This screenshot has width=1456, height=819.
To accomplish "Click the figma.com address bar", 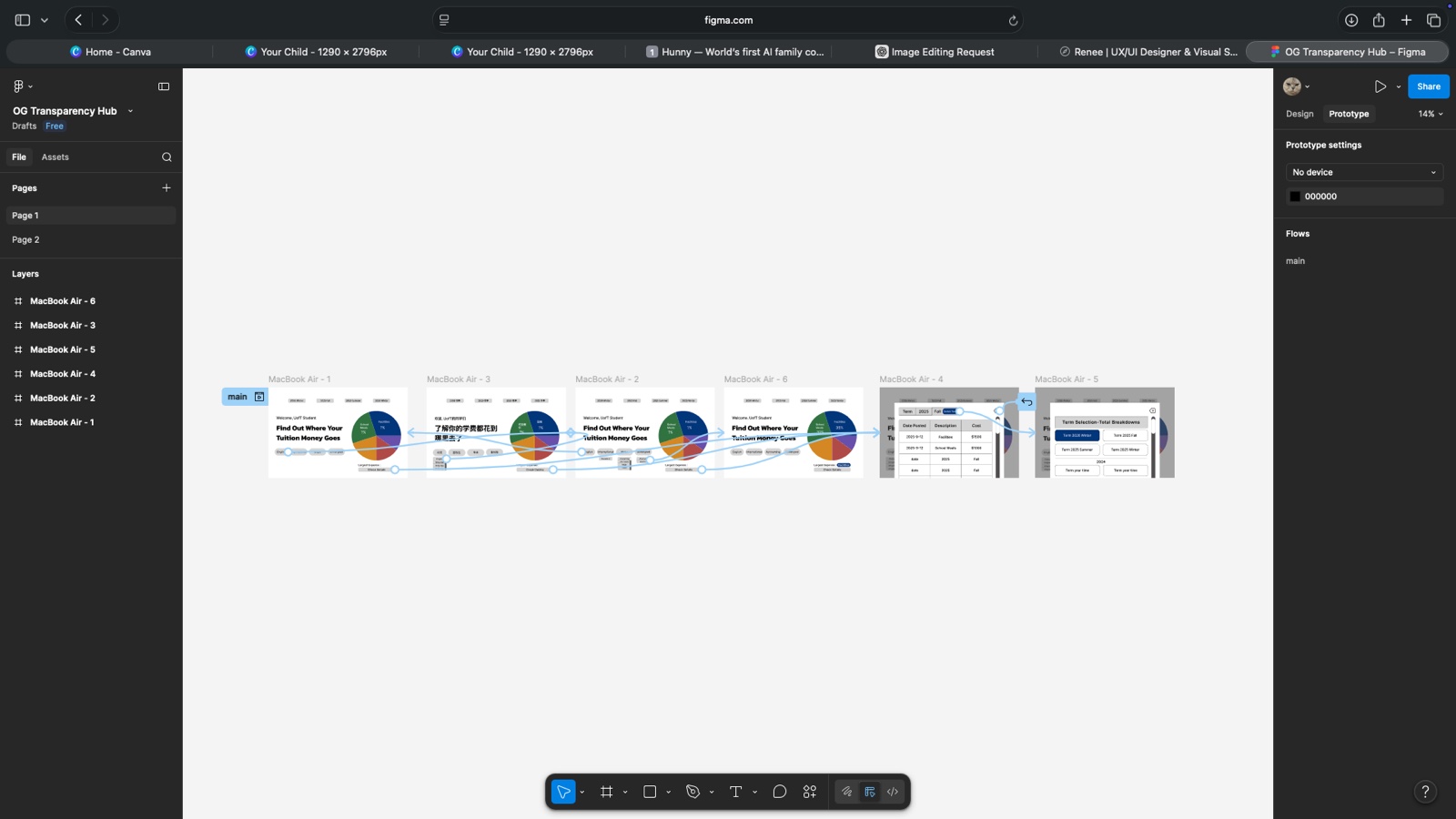I will [x=728, y=20].
